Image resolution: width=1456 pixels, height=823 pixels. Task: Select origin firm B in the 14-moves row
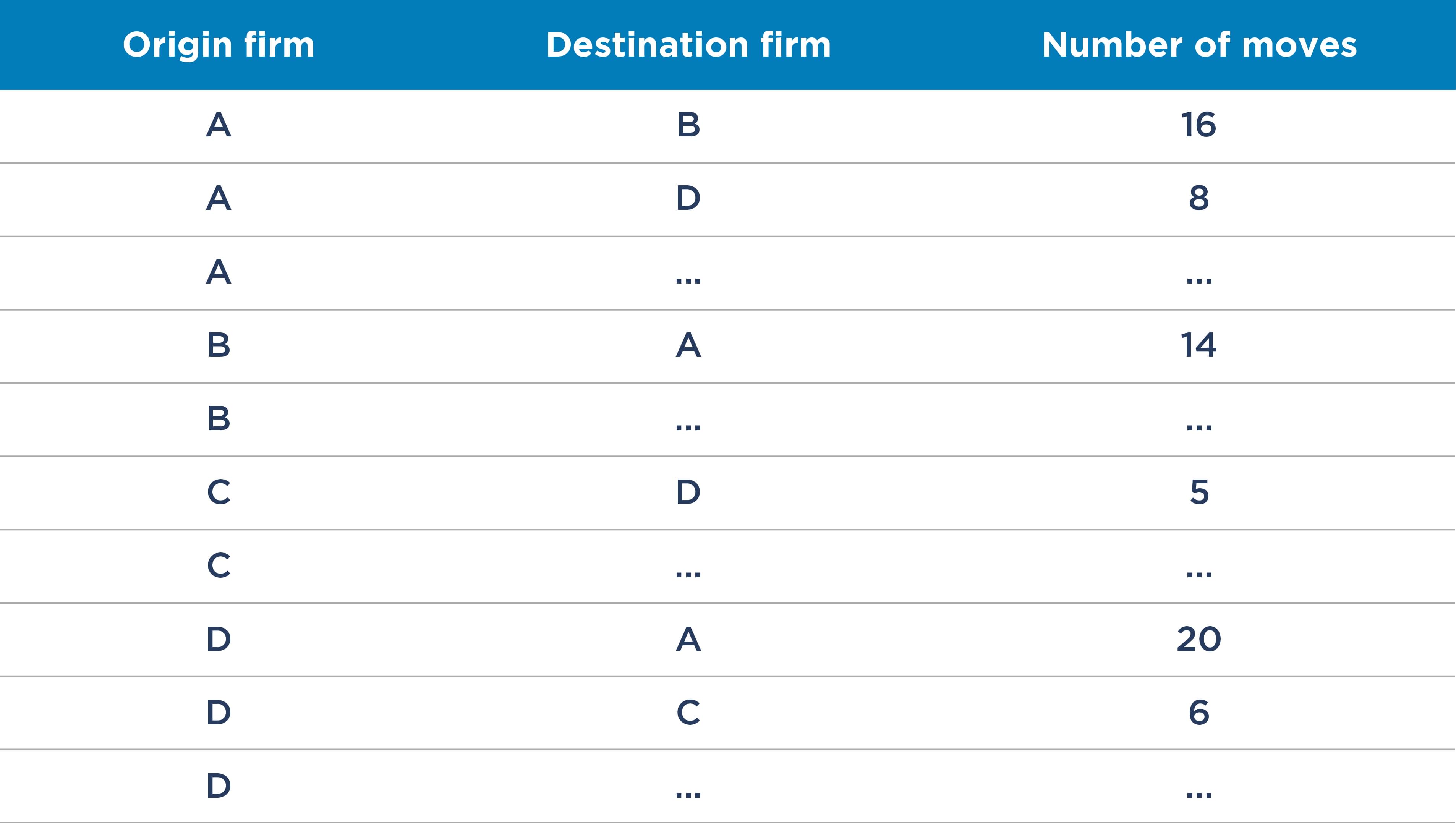(x=219, y=345)
